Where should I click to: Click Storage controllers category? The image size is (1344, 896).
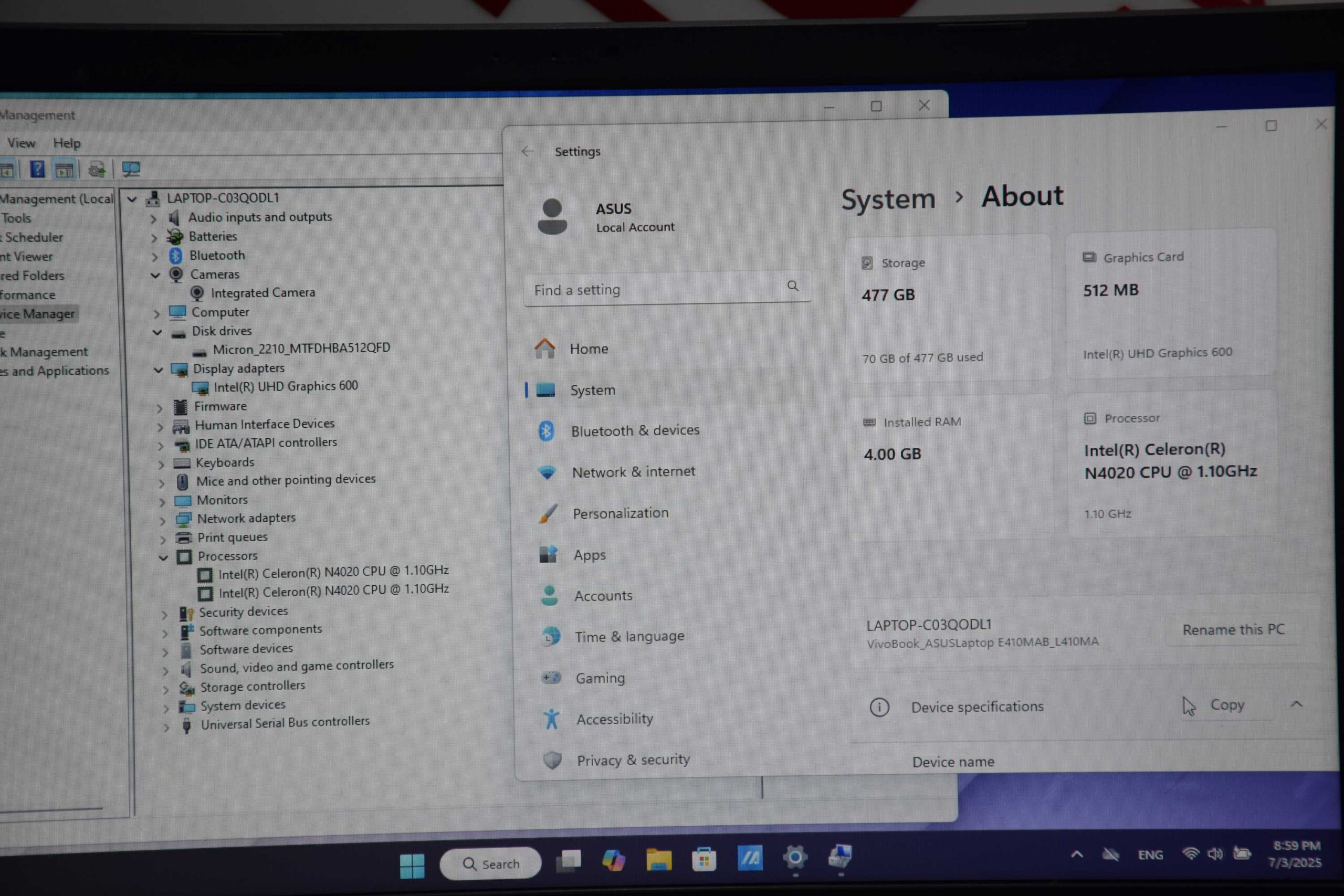coord(253,686)
